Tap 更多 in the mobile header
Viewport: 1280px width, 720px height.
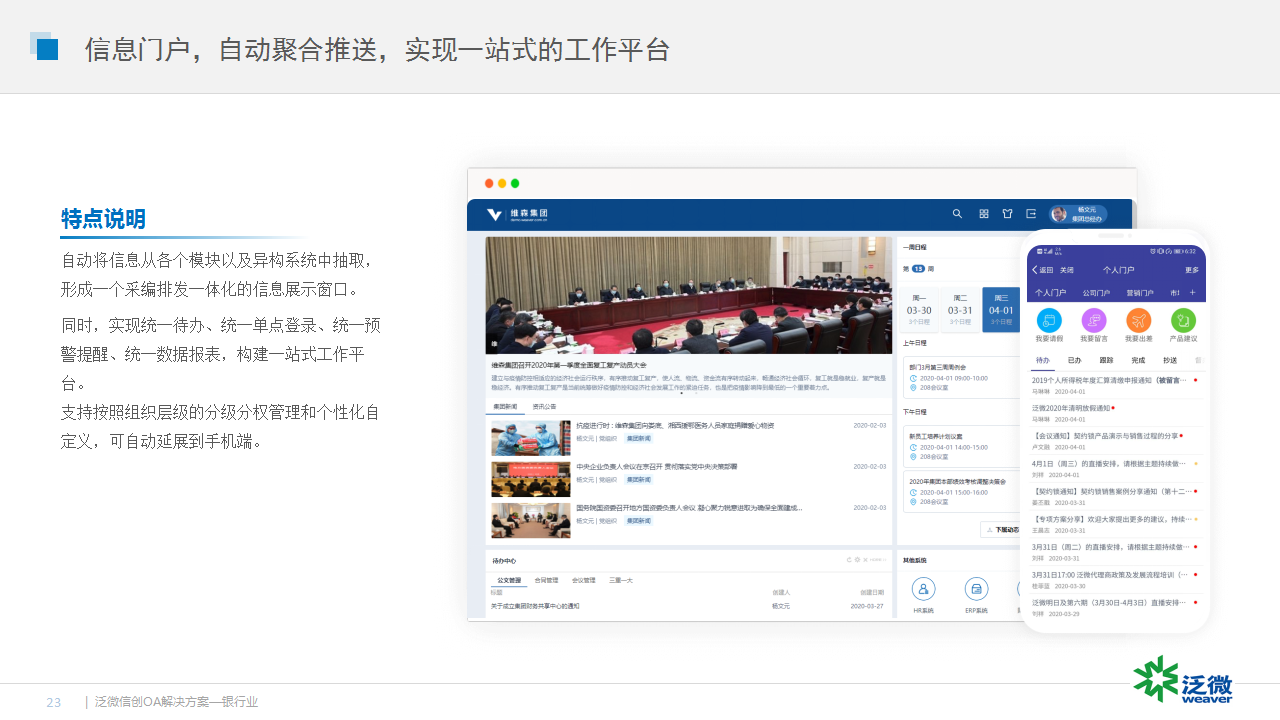[1191, 270]
